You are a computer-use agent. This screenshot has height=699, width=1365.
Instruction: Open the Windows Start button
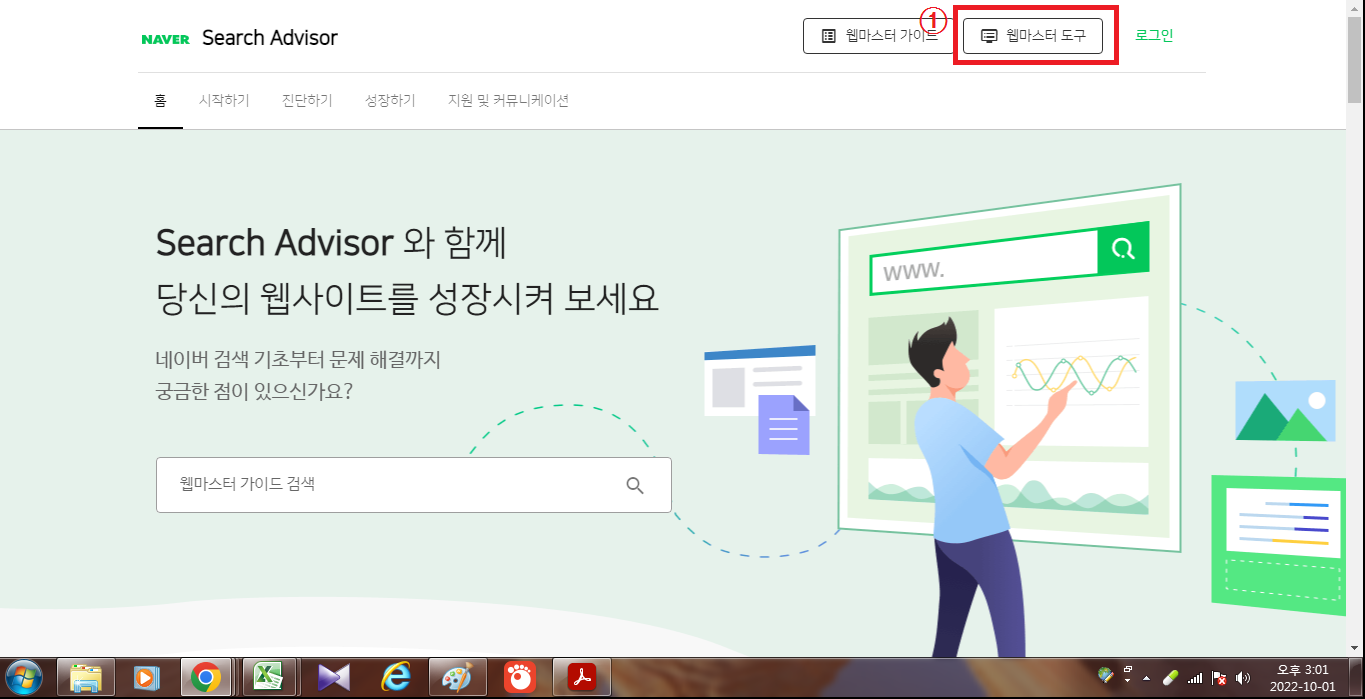click(x=23, y=677)
